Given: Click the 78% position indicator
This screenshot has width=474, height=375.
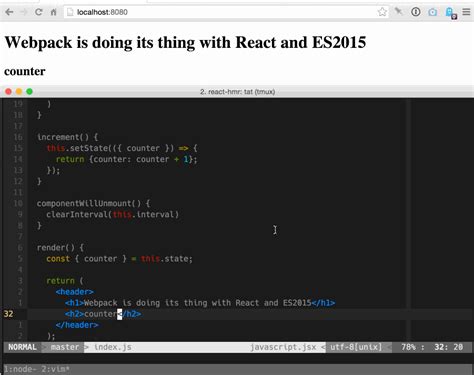Looking at the screenshot, I should pos(408,347).
